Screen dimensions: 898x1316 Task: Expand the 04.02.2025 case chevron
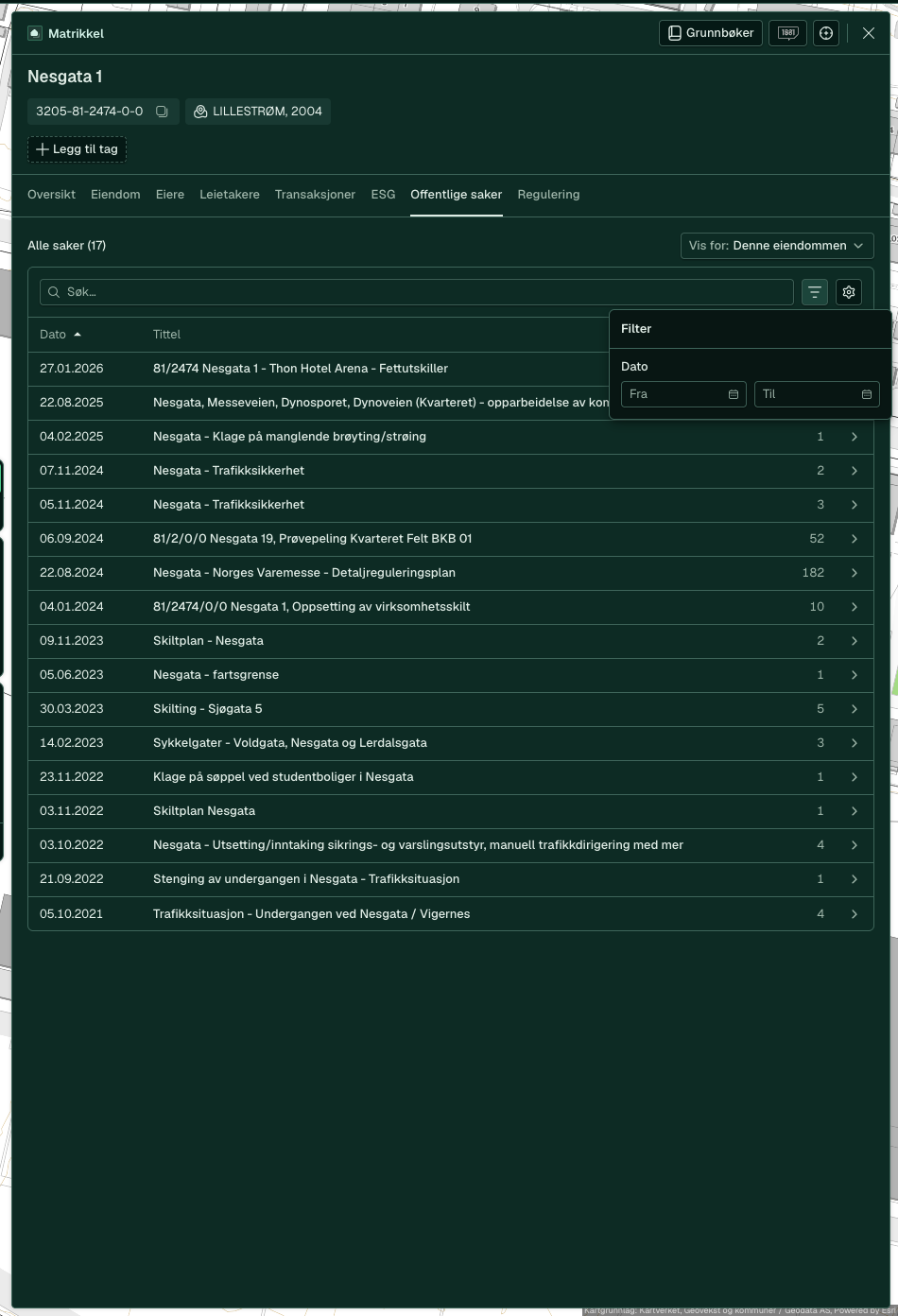coord(855,437)
